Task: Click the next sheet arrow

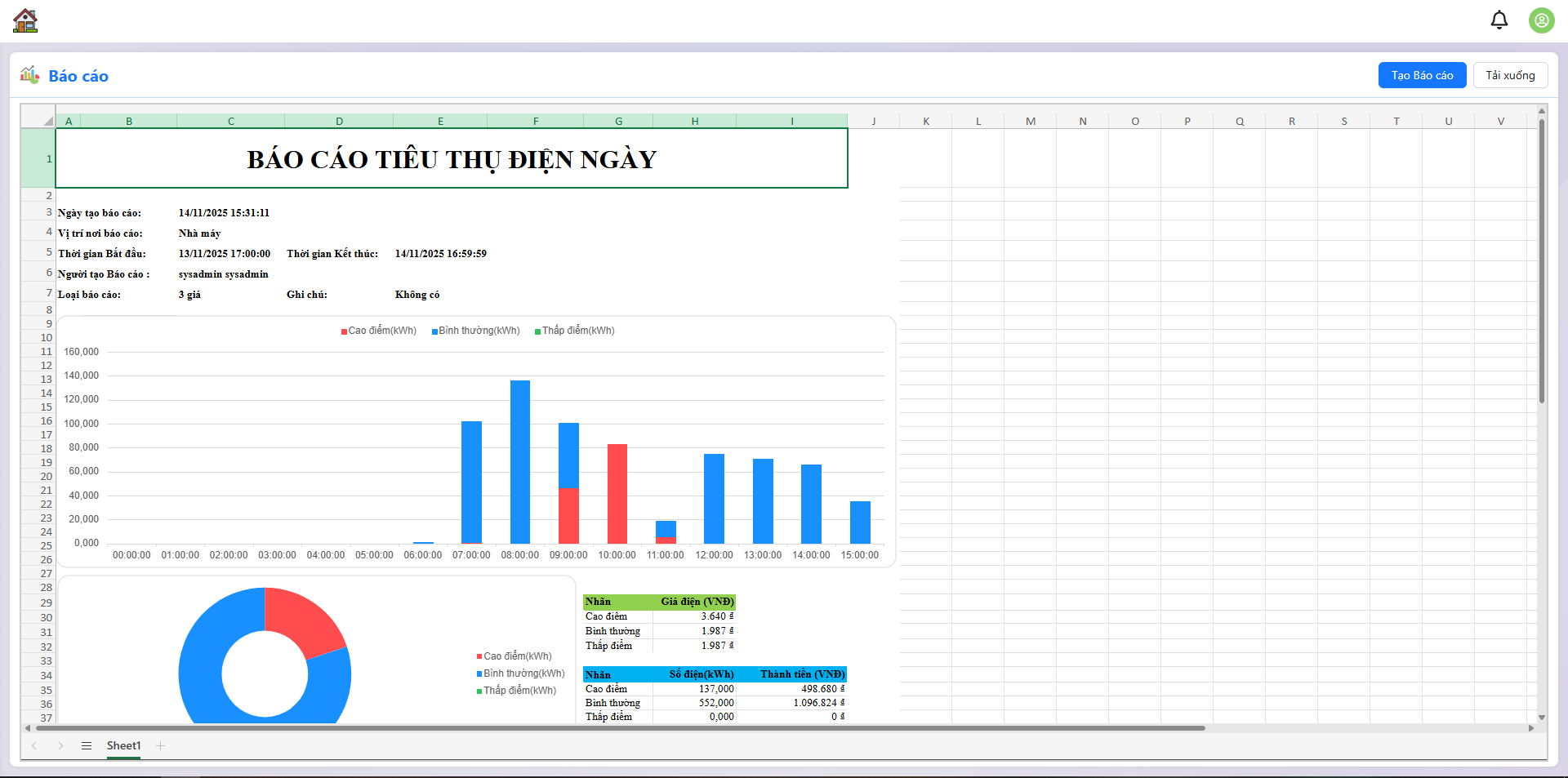Action: (60, 745)
